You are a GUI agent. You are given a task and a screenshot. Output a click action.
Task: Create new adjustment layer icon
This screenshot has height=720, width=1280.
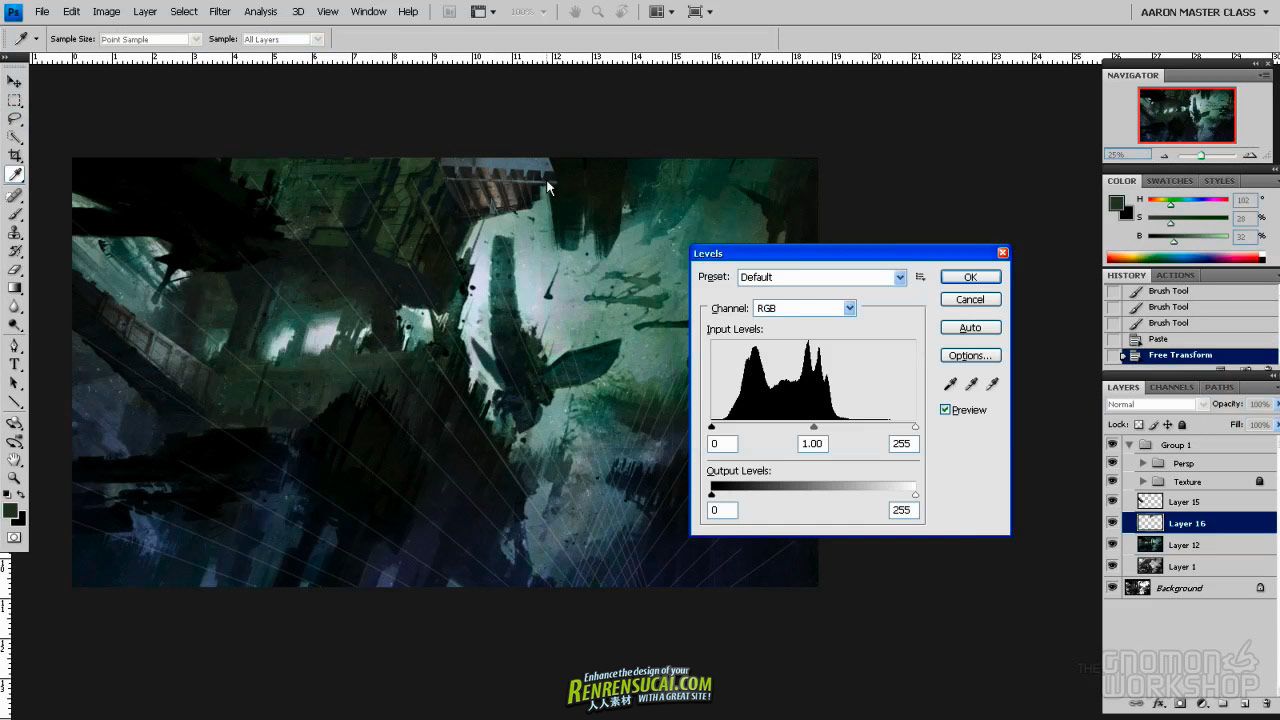pos(1201,704)
